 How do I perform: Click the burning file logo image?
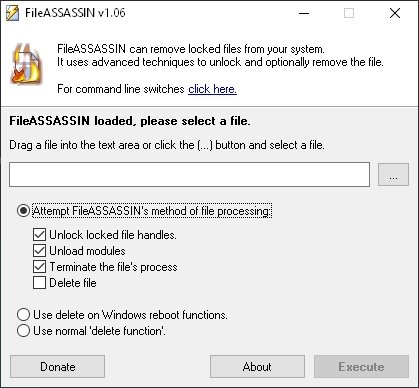click(x=26, y=64)
